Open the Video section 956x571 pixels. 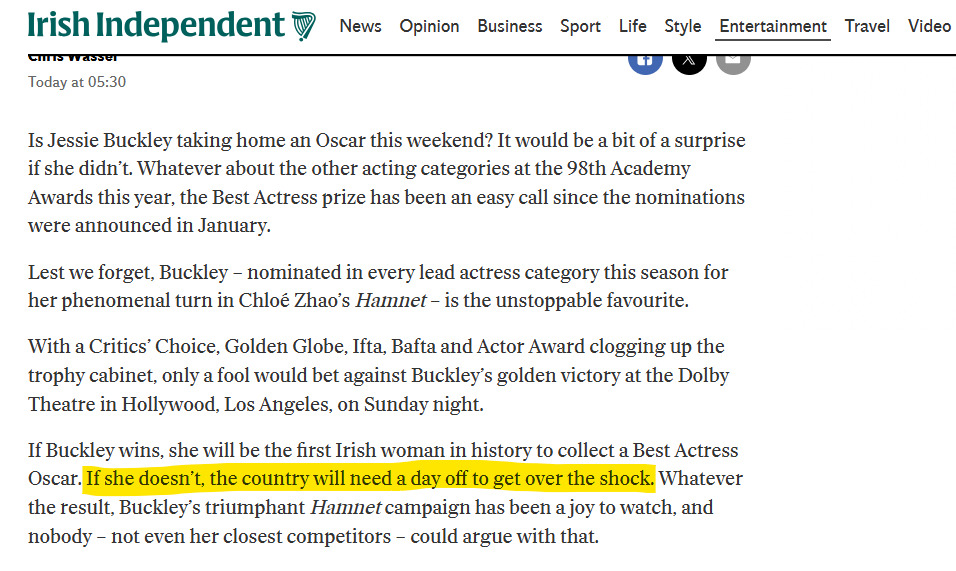(x=929, y=26)
